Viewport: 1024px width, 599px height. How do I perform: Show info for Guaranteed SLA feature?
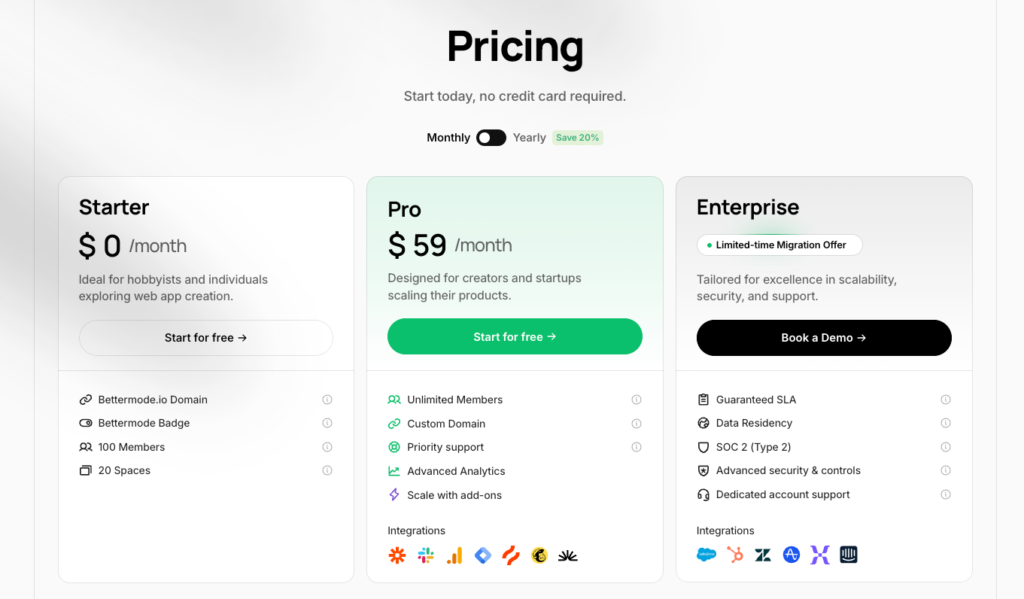click(x=945, y=400)
